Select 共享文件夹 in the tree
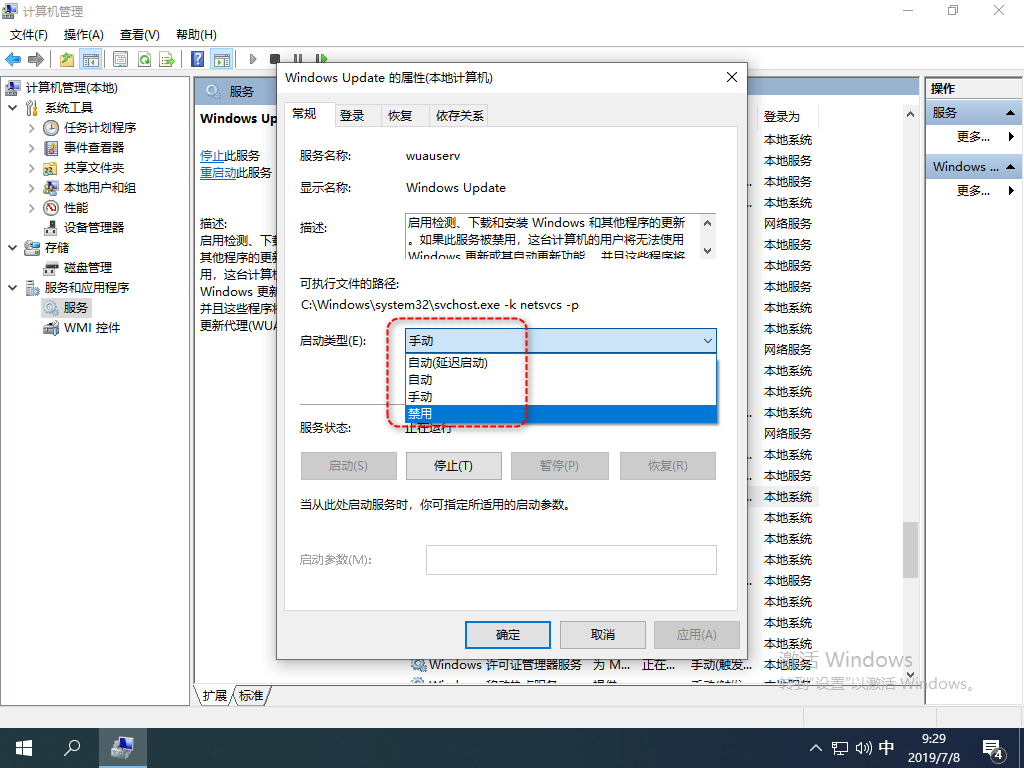Viewport: 1024px width, 768px height. 94,168
